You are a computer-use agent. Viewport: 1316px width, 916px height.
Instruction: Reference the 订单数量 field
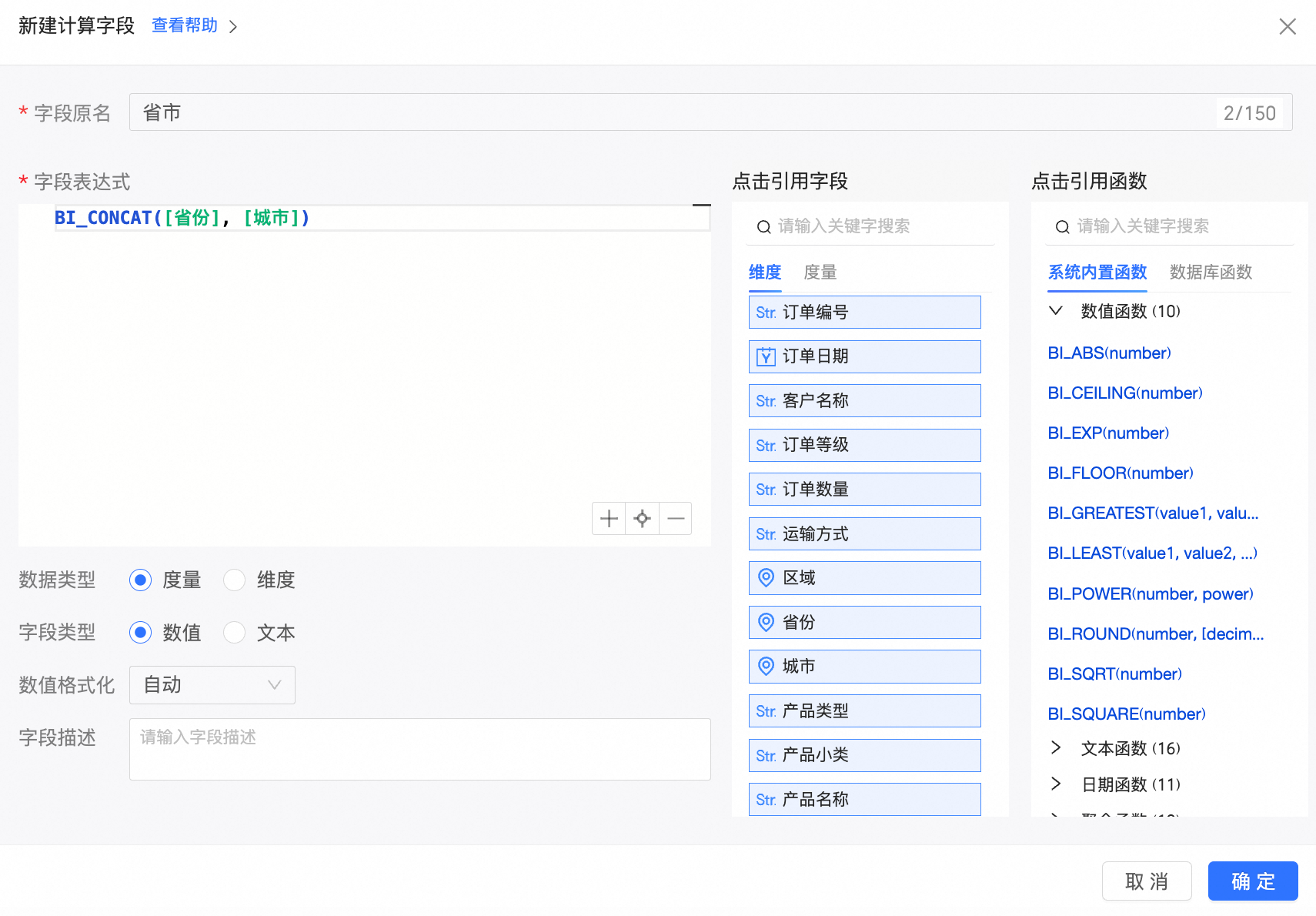(x=865, y=490)
